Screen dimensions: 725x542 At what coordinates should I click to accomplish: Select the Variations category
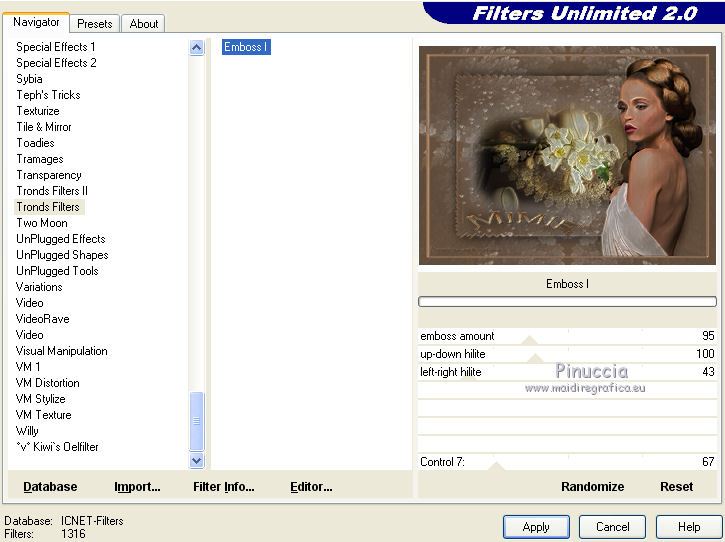click(39, 287)
